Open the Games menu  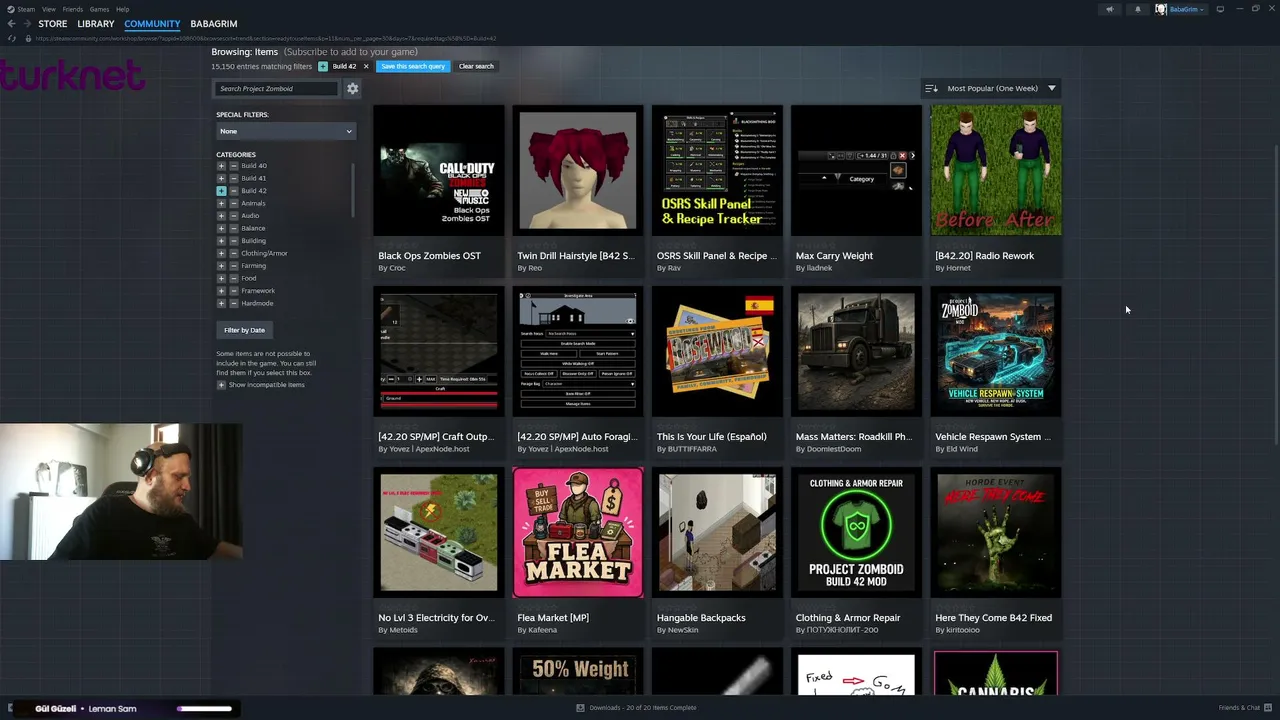click(x=99, y=9)
